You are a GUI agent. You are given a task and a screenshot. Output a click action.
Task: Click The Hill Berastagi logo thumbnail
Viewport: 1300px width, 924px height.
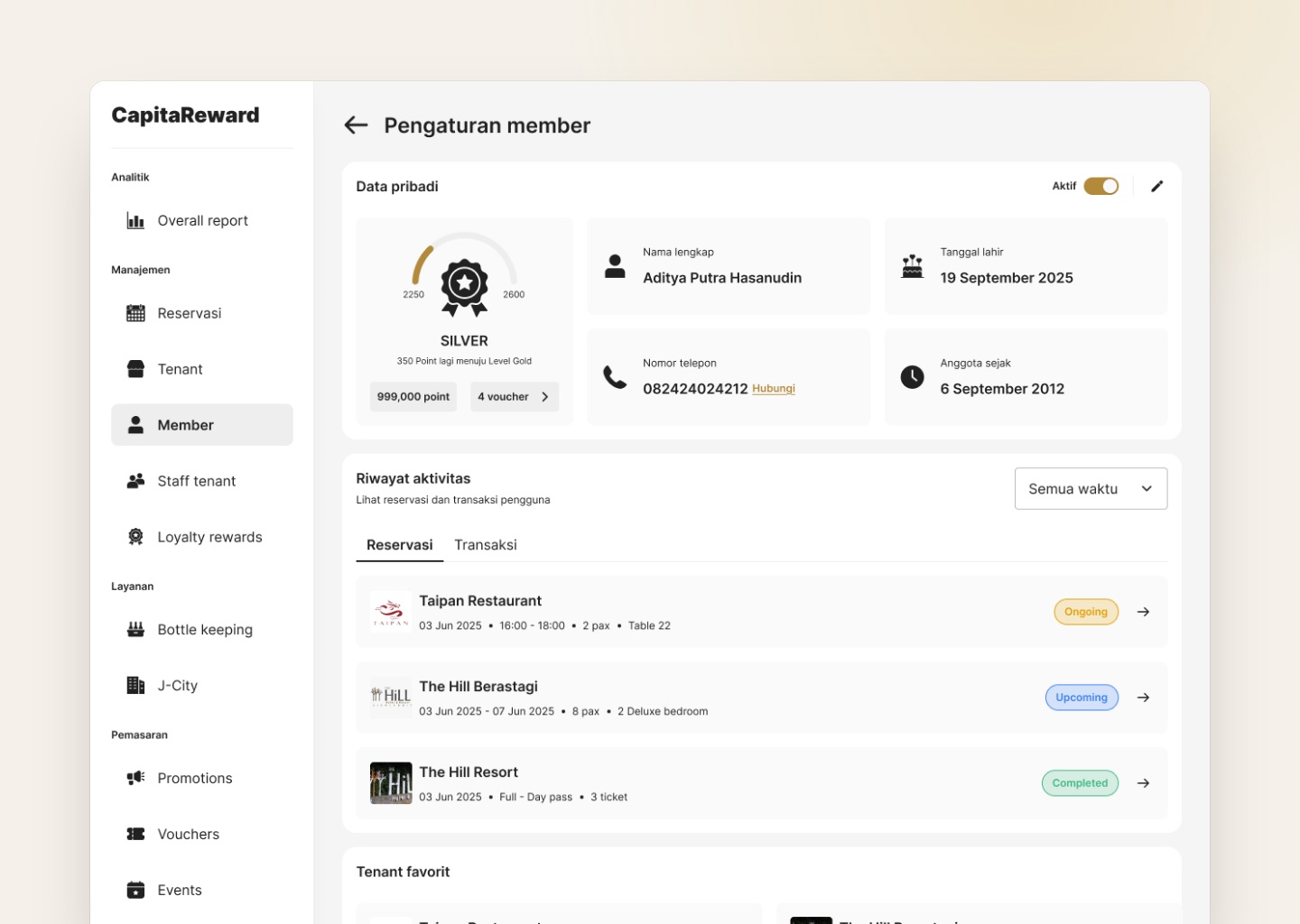click(391, 698)
